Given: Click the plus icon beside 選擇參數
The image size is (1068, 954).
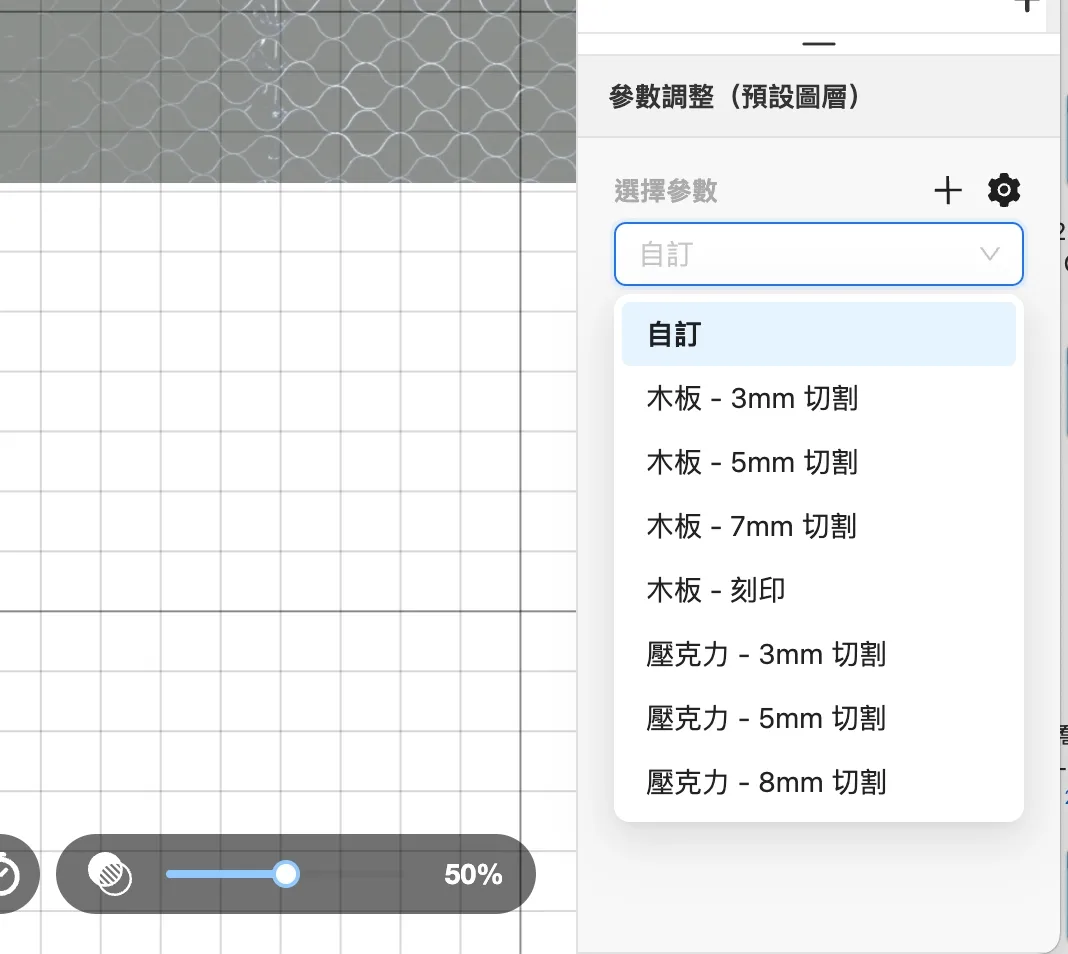Looking at the screenshot, I should click(x=947, y=190).
